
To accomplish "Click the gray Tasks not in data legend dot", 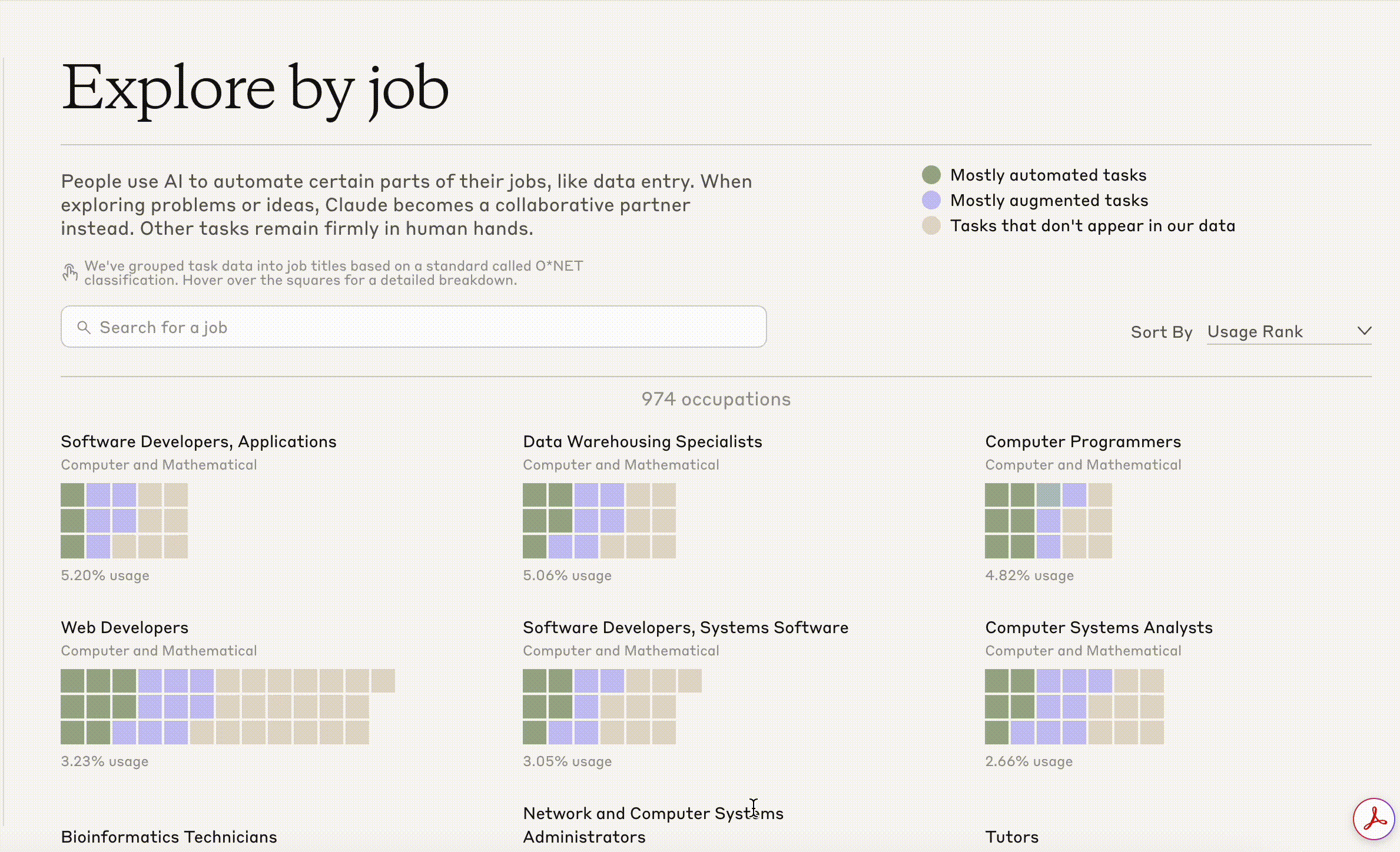I will pyautogui.click(x=931, y=225).
